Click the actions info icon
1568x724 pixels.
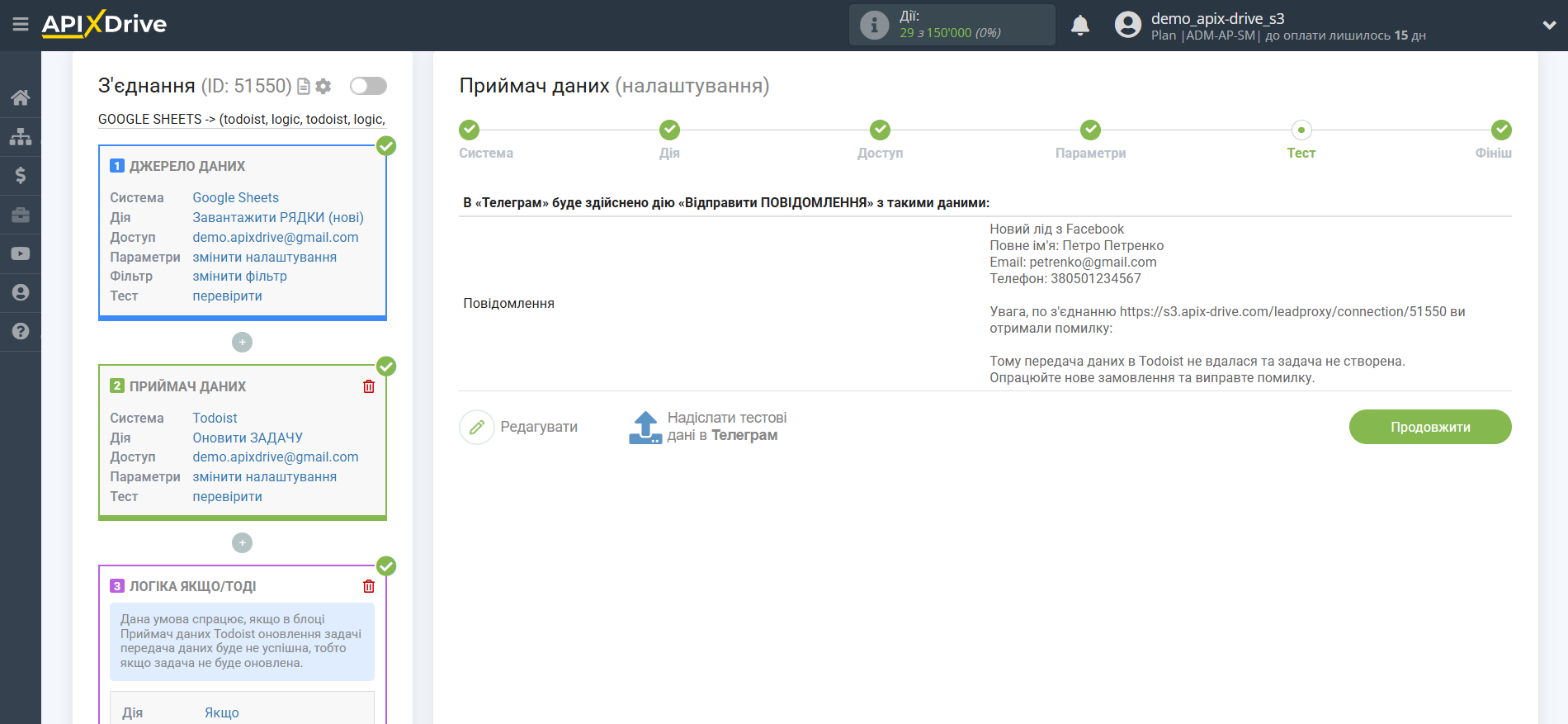coord(874,25)
